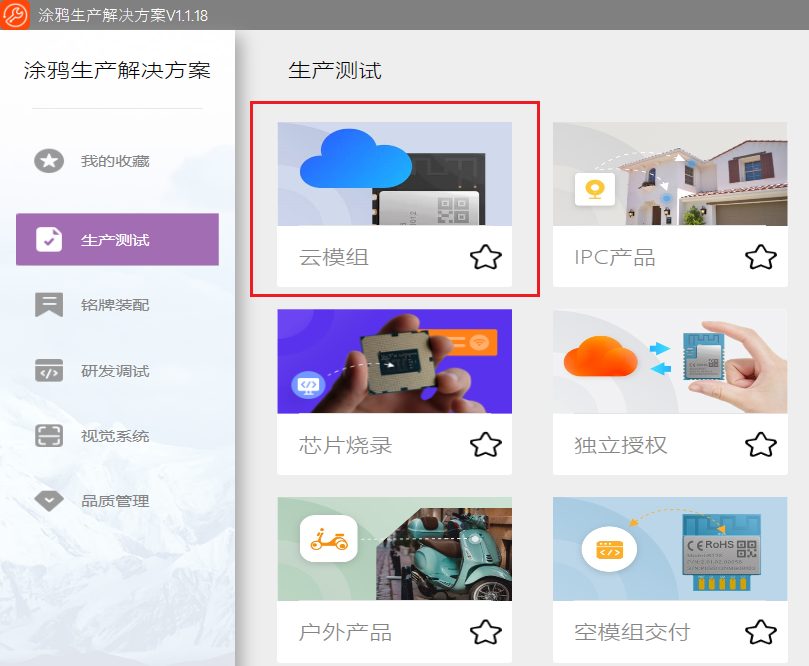Click the 芯片烧录 card label

(x=345, y=445)
